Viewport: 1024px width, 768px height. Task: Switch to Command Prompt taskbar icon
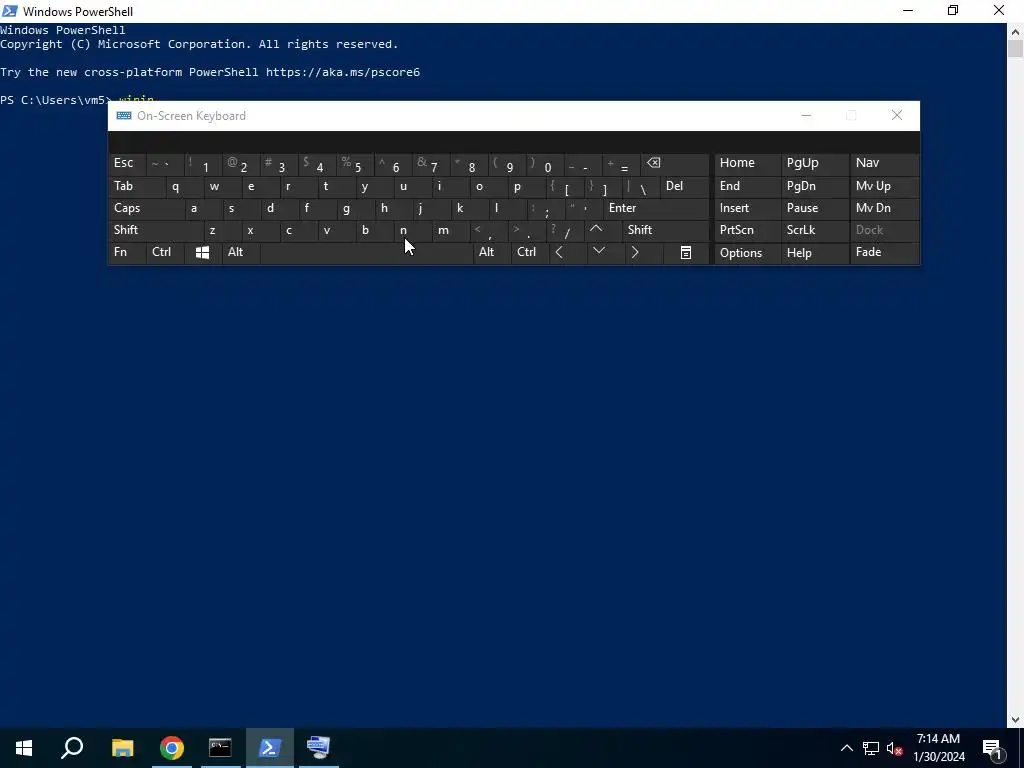[220, 748]
